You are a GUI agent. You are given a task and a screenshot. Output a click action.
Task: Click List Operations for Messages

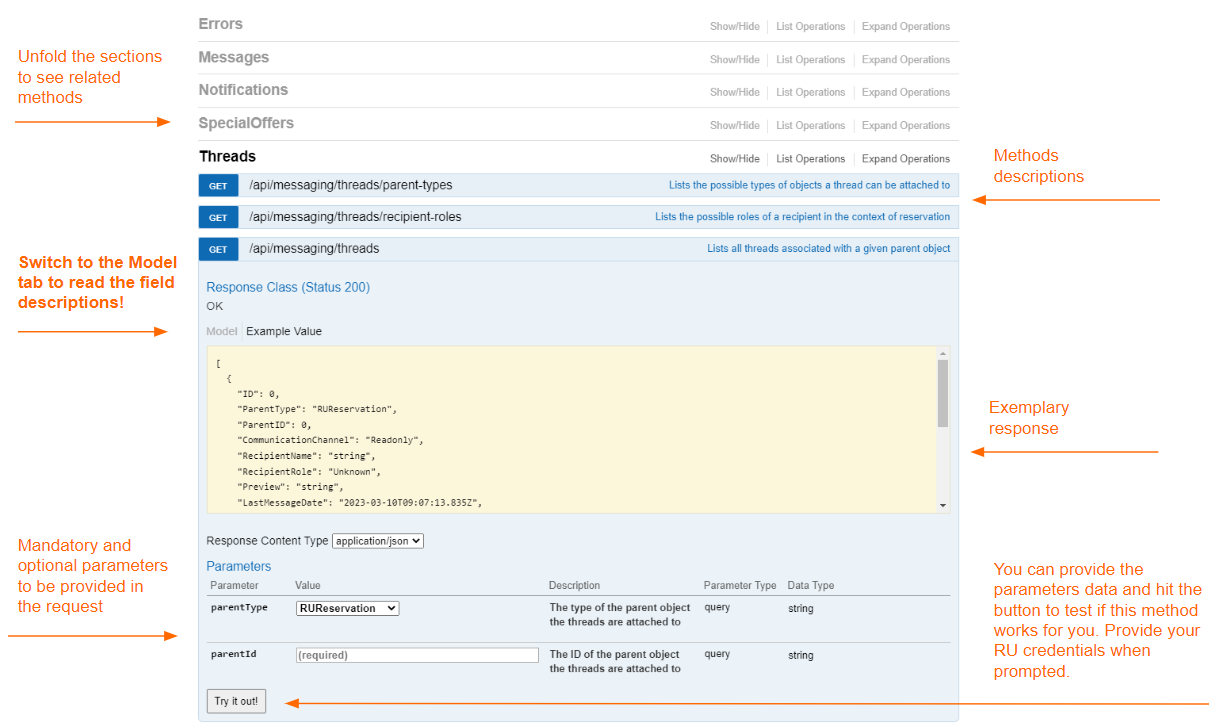pyautogui.click(x=810, y=60)
